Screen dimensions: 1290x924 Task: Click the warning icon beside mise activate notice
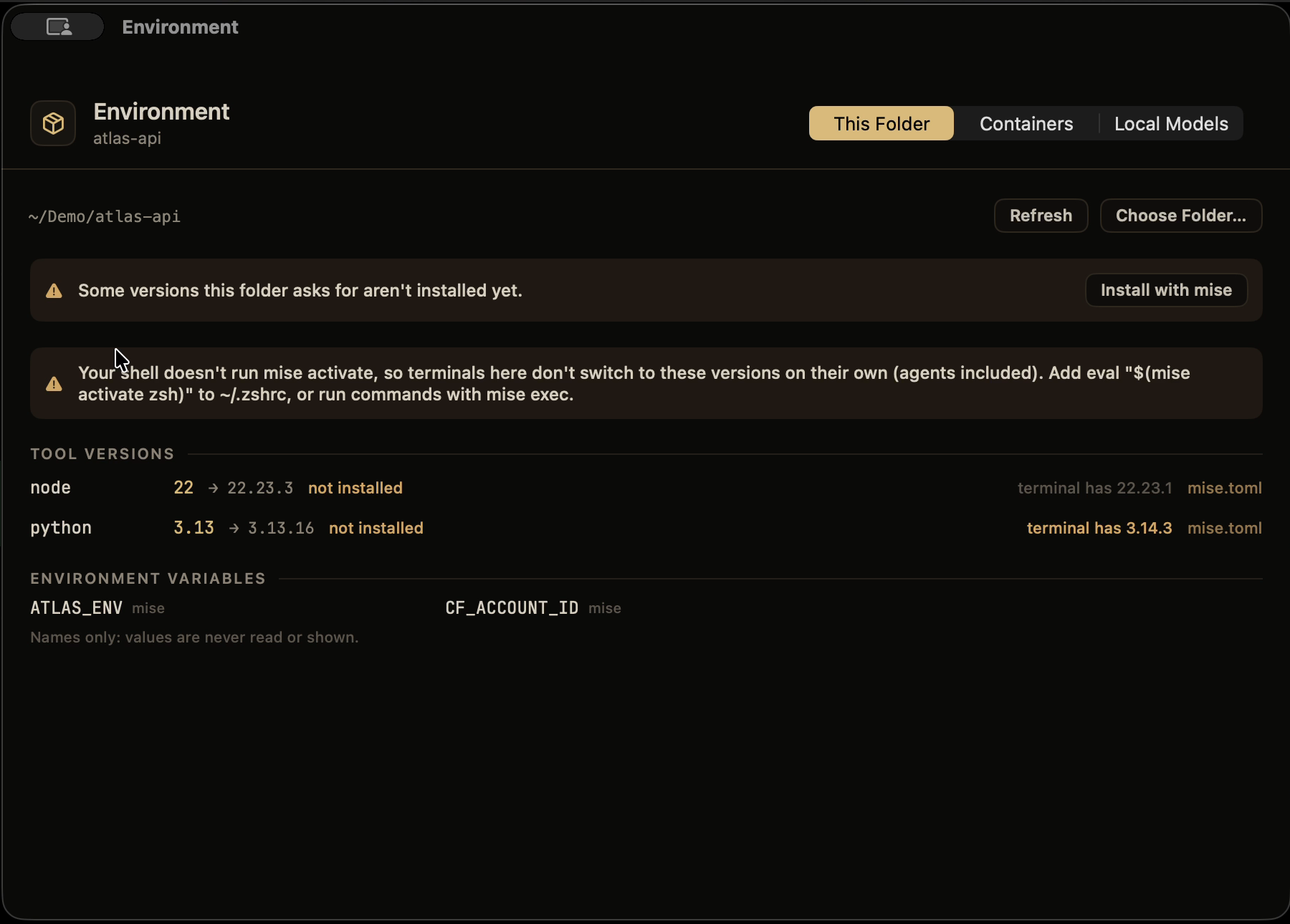pos(54,384)
